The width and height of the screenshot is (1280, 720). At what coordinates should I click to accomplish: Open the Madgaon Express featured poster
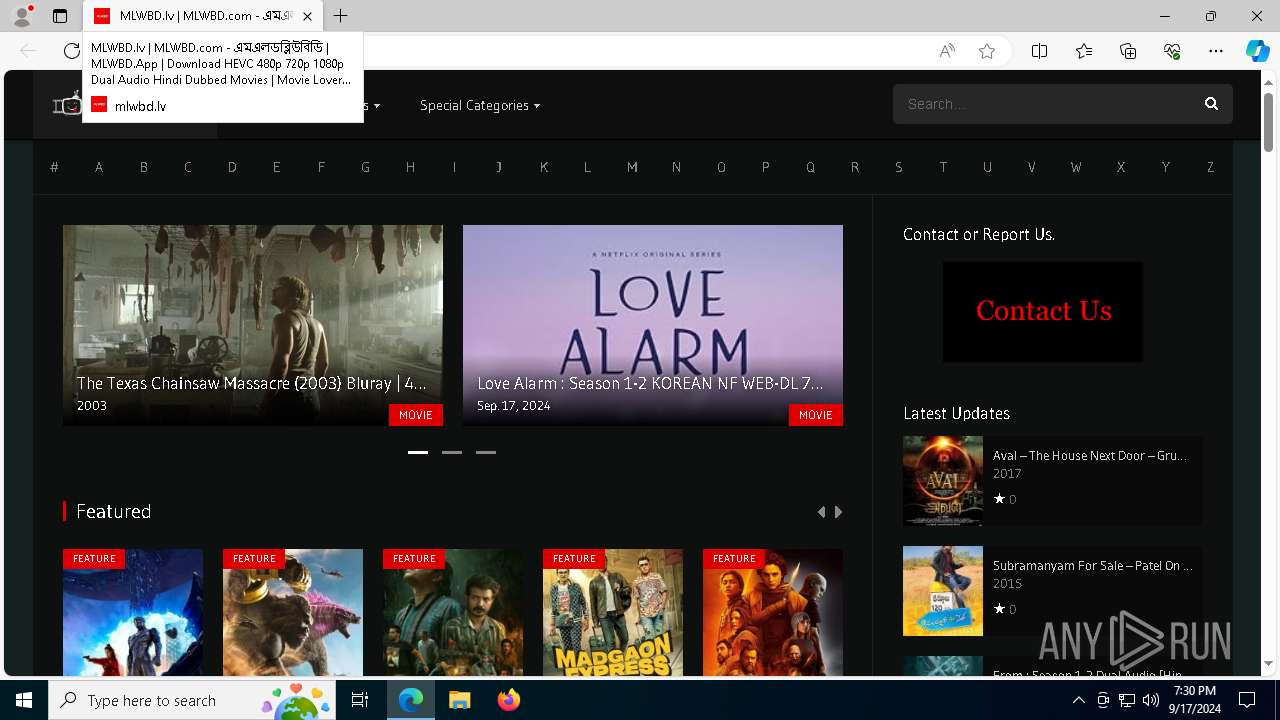(x=613, y=613)
